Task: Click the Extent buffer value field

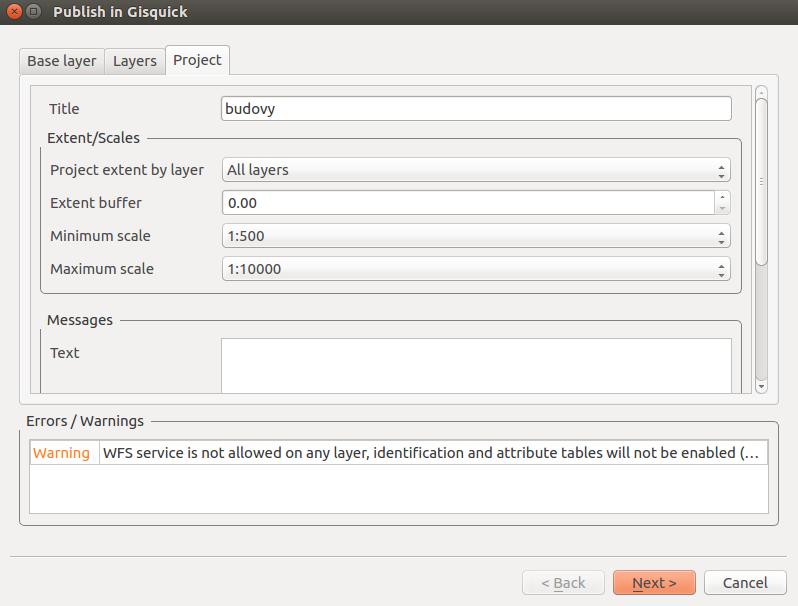Action: (x=468, y=203)
